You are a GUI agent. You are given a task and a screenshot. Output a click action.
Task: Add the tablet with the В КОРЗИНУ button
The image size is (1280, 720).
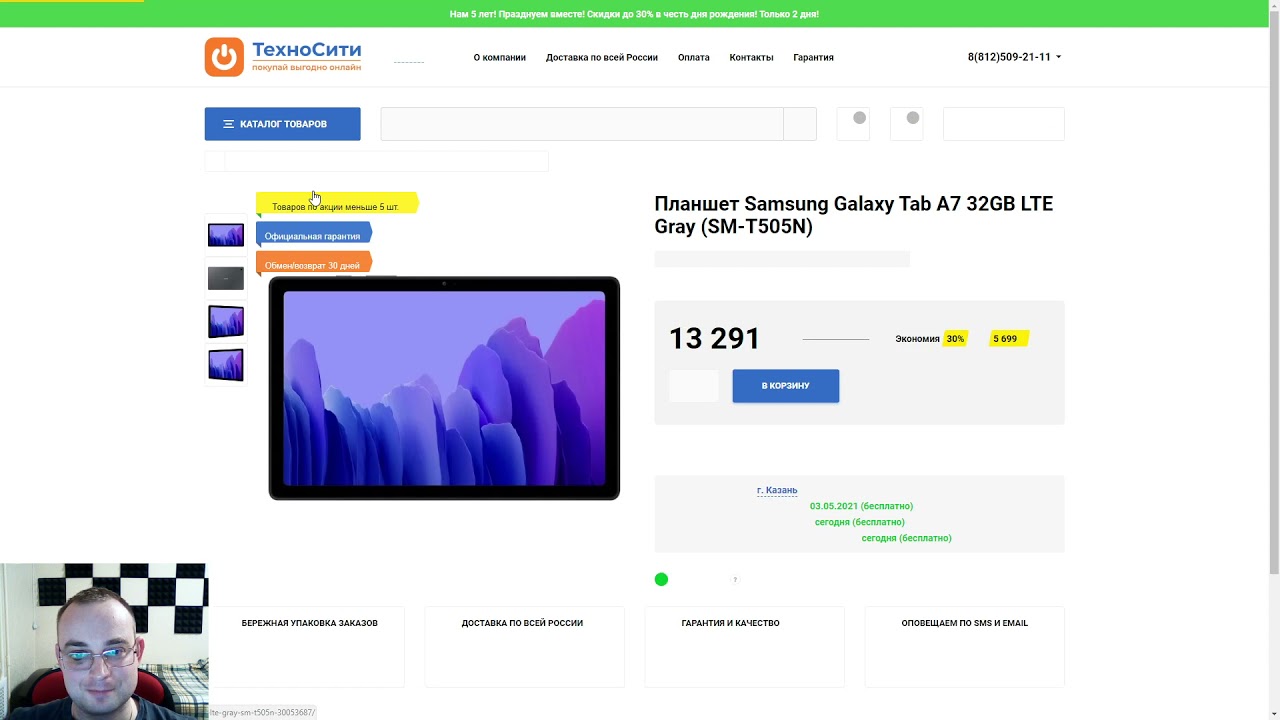point(785,386)
